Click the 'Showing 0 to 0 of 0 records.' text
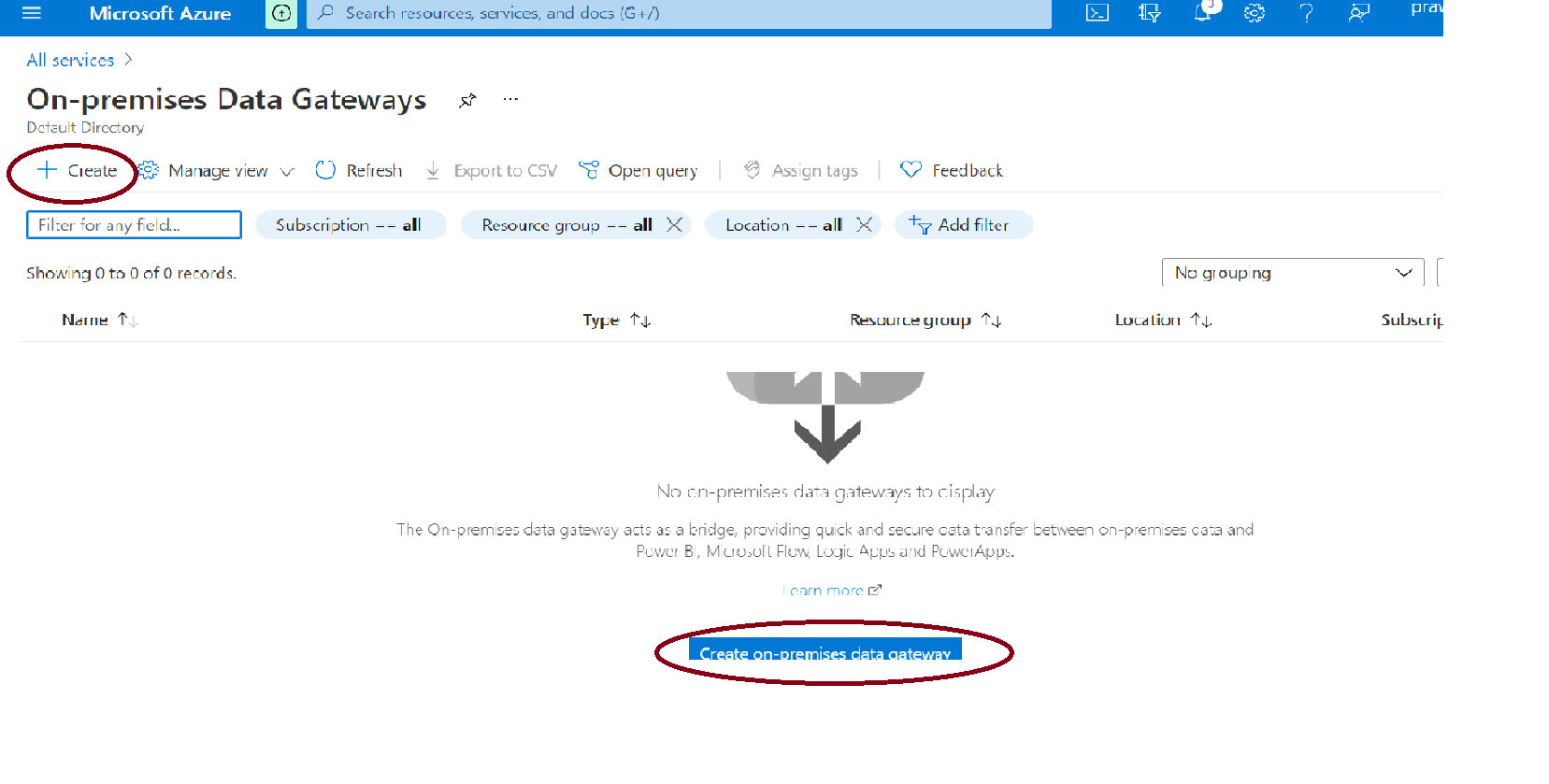Image resolution: width=1549 pixels, height=784 pixels. point(131,273)
